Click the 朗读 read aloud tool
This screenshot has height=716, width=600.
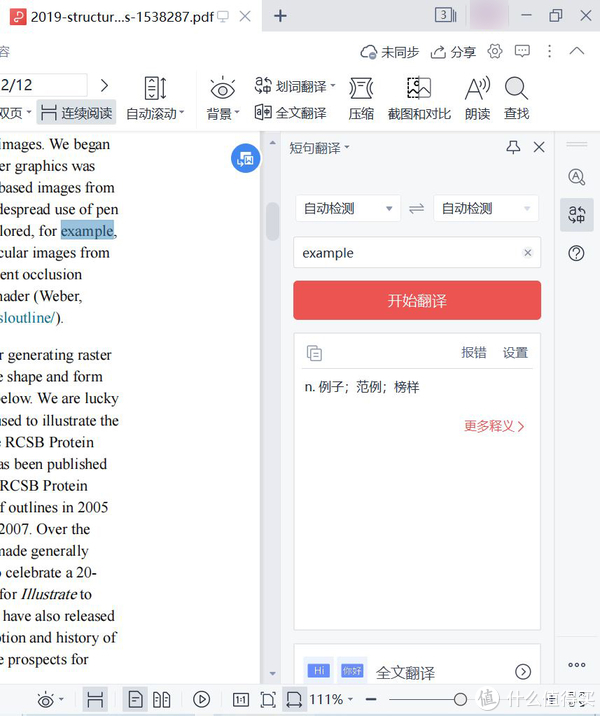477,99
